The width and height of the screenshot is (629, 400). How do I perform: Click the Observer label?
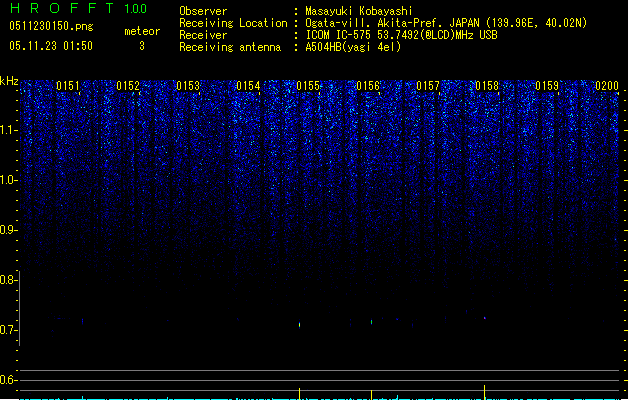pos(203,11)
